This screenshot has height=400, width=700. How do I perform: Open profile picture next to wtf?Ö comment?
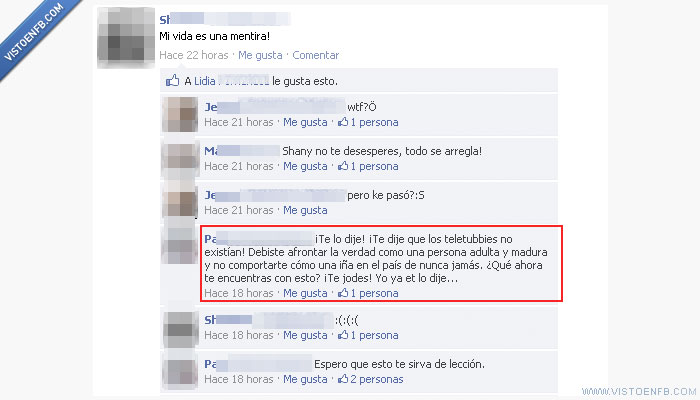point(180,114)
